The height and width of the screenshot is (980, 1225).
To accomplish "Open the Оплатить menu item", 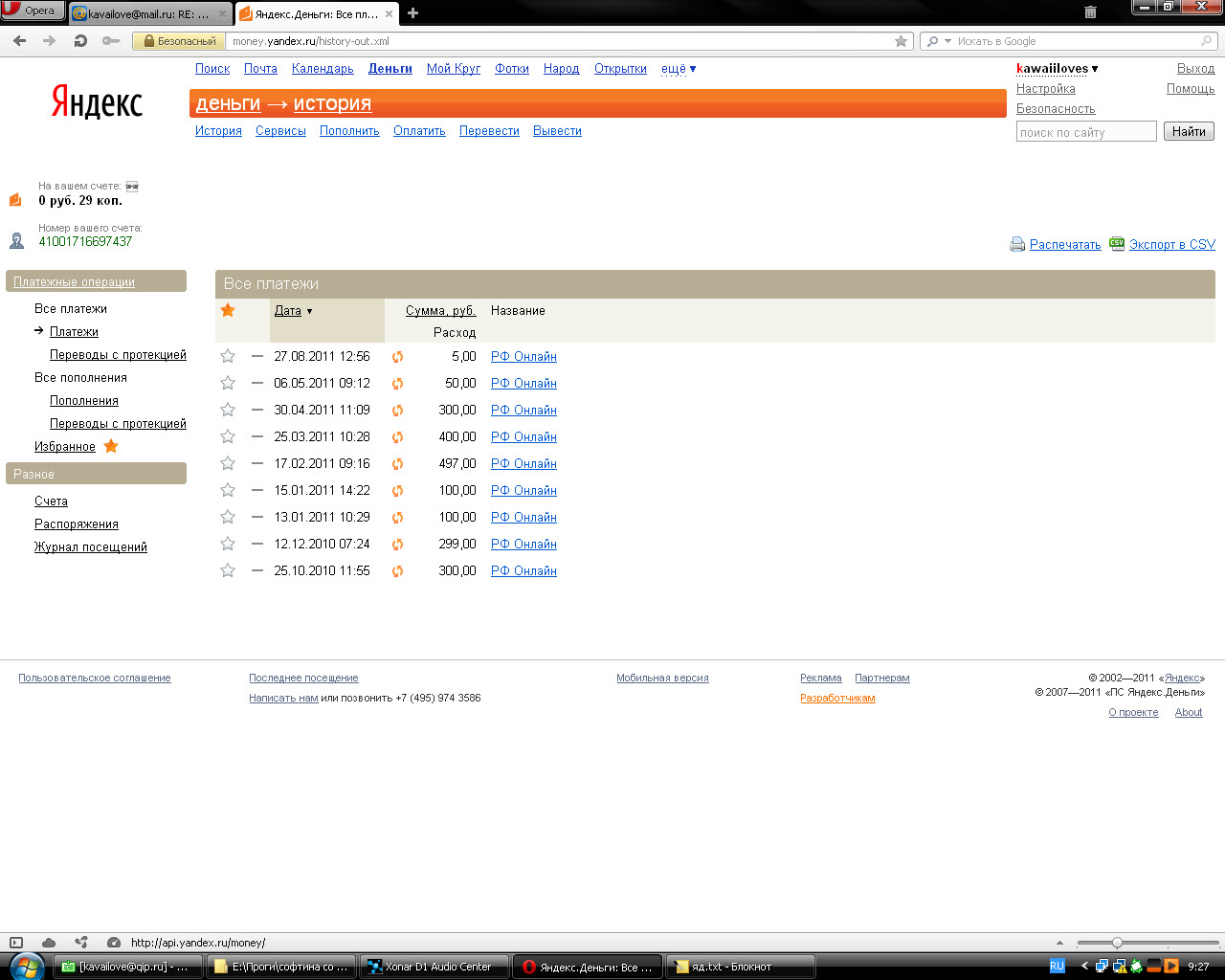I will click(419, 131).
